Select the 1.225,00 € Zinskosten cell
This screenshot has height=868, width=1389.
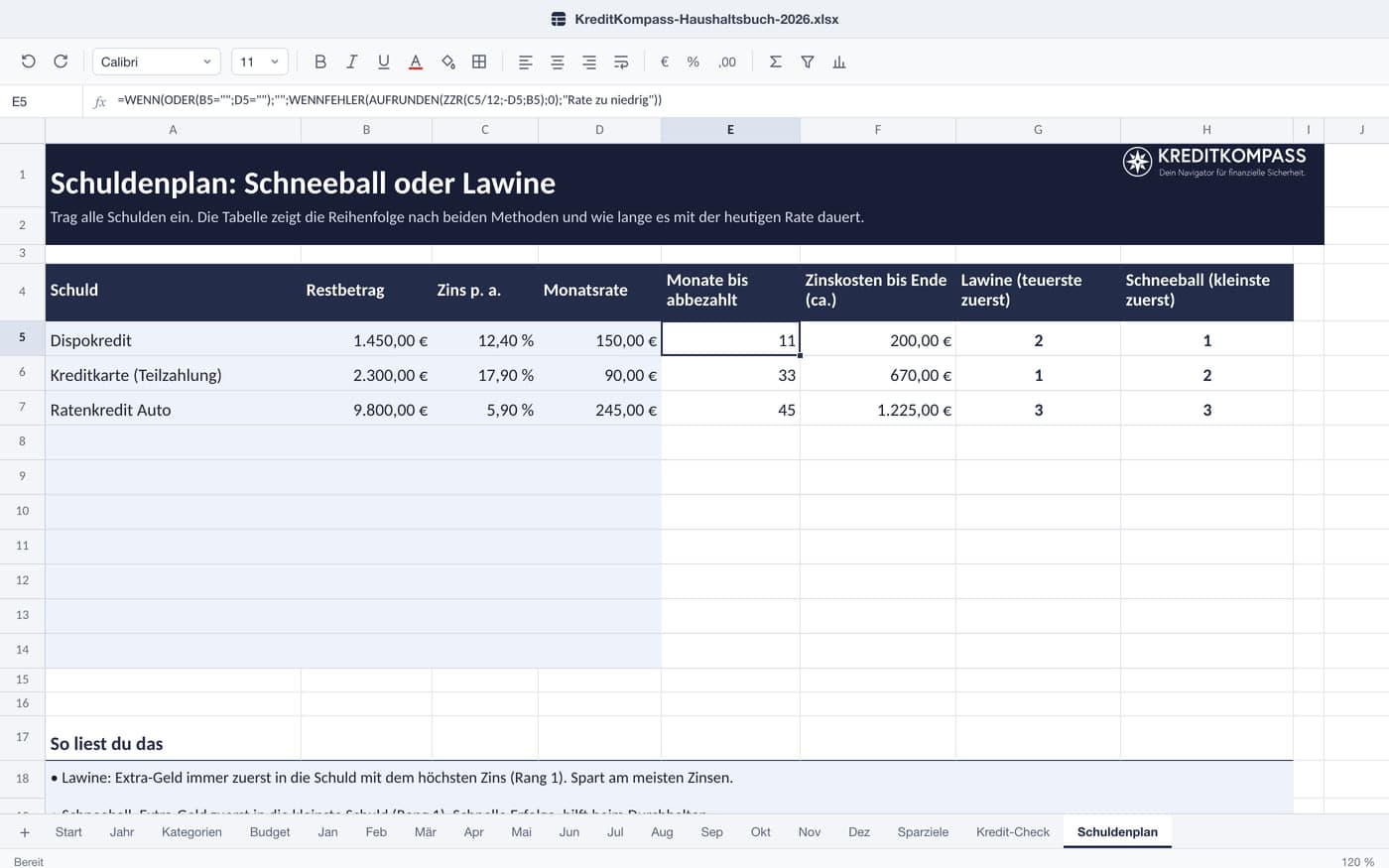pyautogui.click(x=878, y=409)
